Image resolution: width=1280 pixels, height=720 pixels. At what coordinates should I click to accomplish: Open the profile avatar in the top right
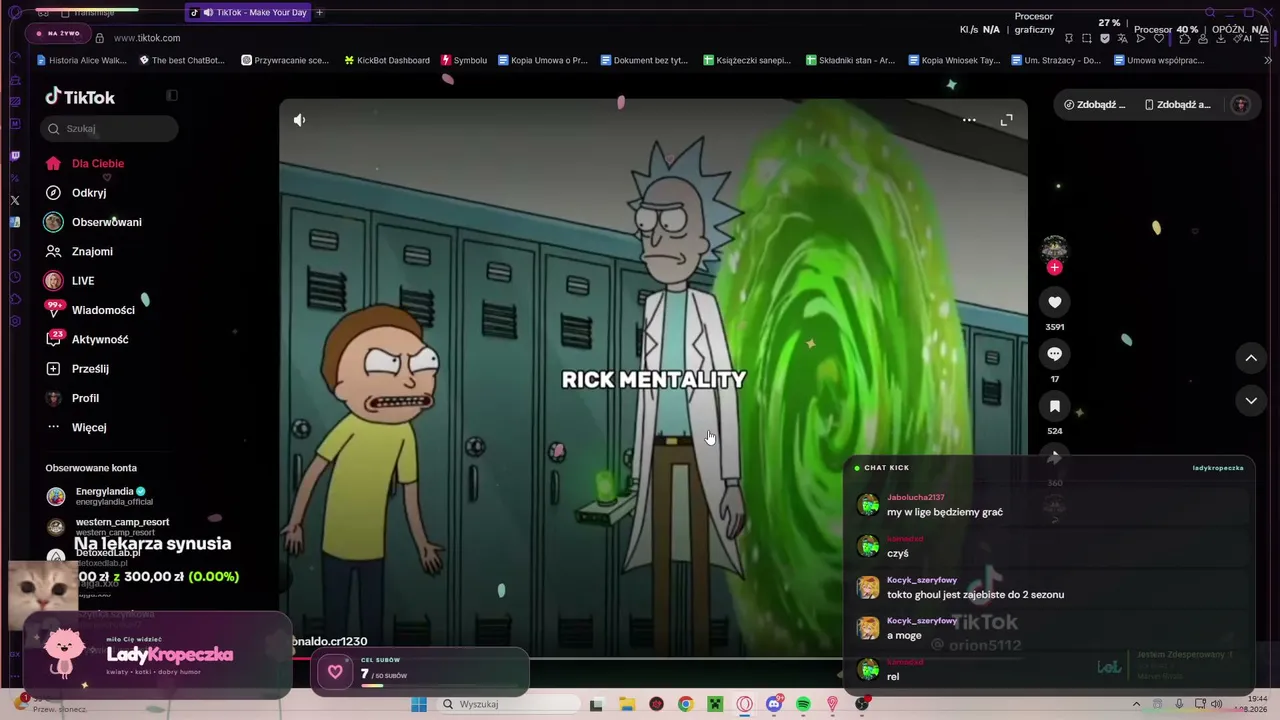click(1241, 104)
